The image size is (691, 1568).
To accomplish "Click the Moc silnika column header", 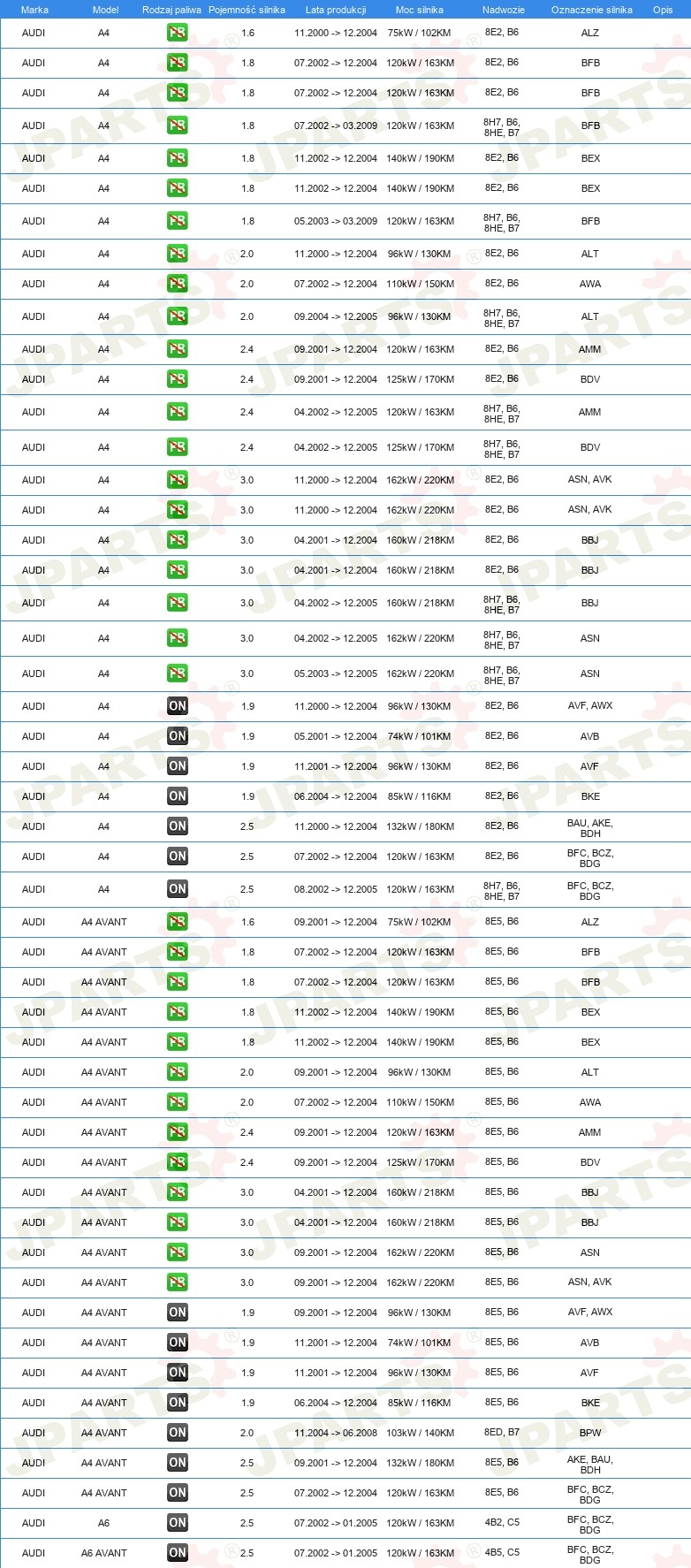I will click(x=420, y=10).
